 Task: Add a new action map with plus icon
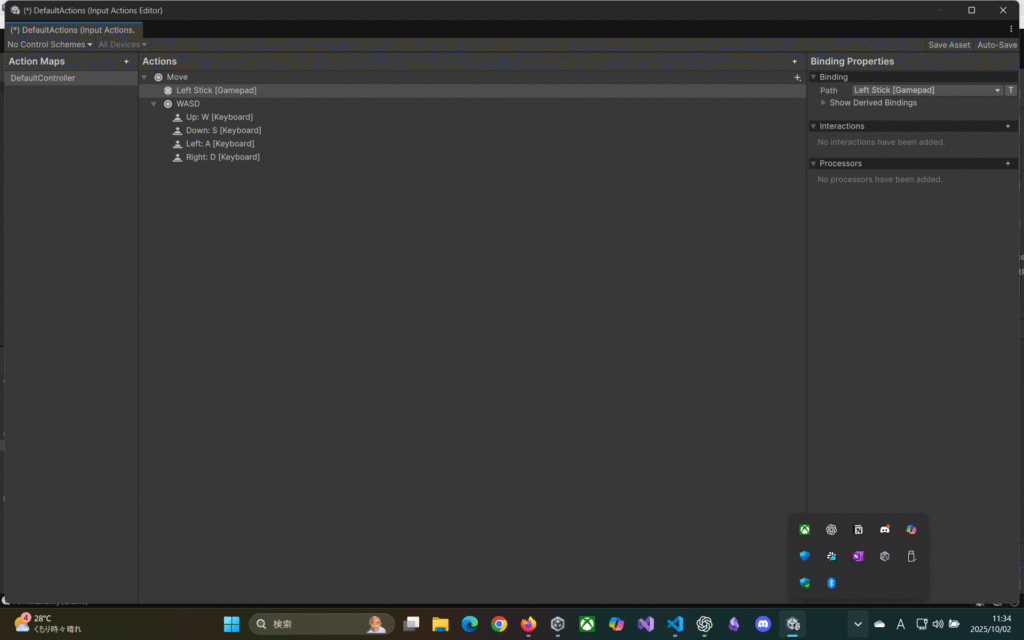point(126,62)
